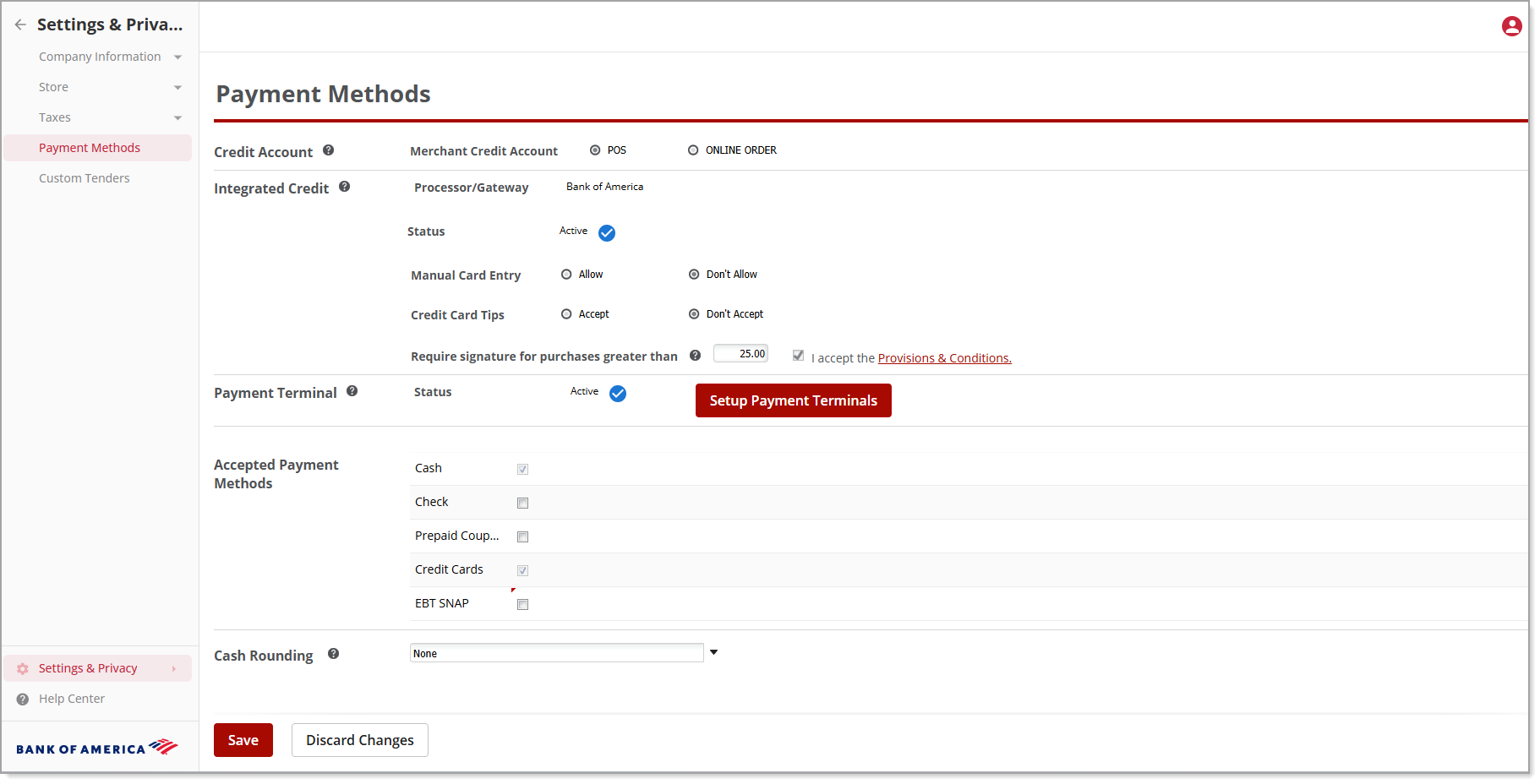
Task: Select Allow for Manual Card Entry
Action: click(x=566, y=274)
